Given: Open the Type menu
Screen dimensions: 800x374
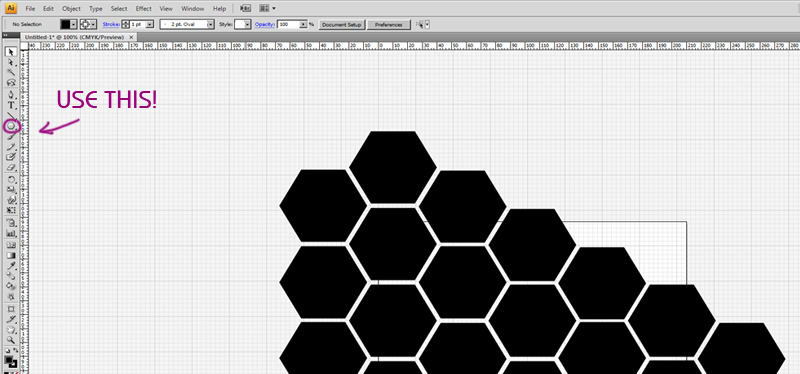Looking at the screenshot, I should [95, 9].
